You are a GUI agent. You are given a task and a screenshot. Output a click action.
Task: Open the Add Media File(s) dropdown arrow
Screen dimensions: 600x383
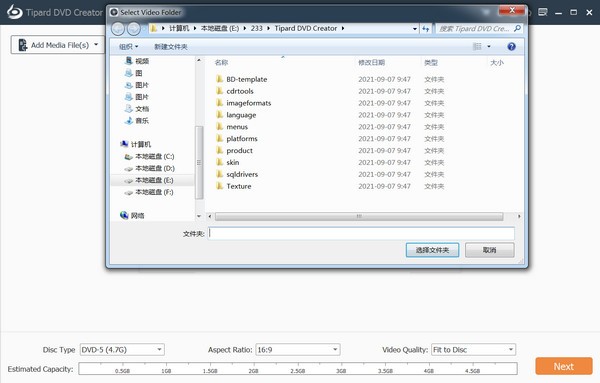(96, 45)
